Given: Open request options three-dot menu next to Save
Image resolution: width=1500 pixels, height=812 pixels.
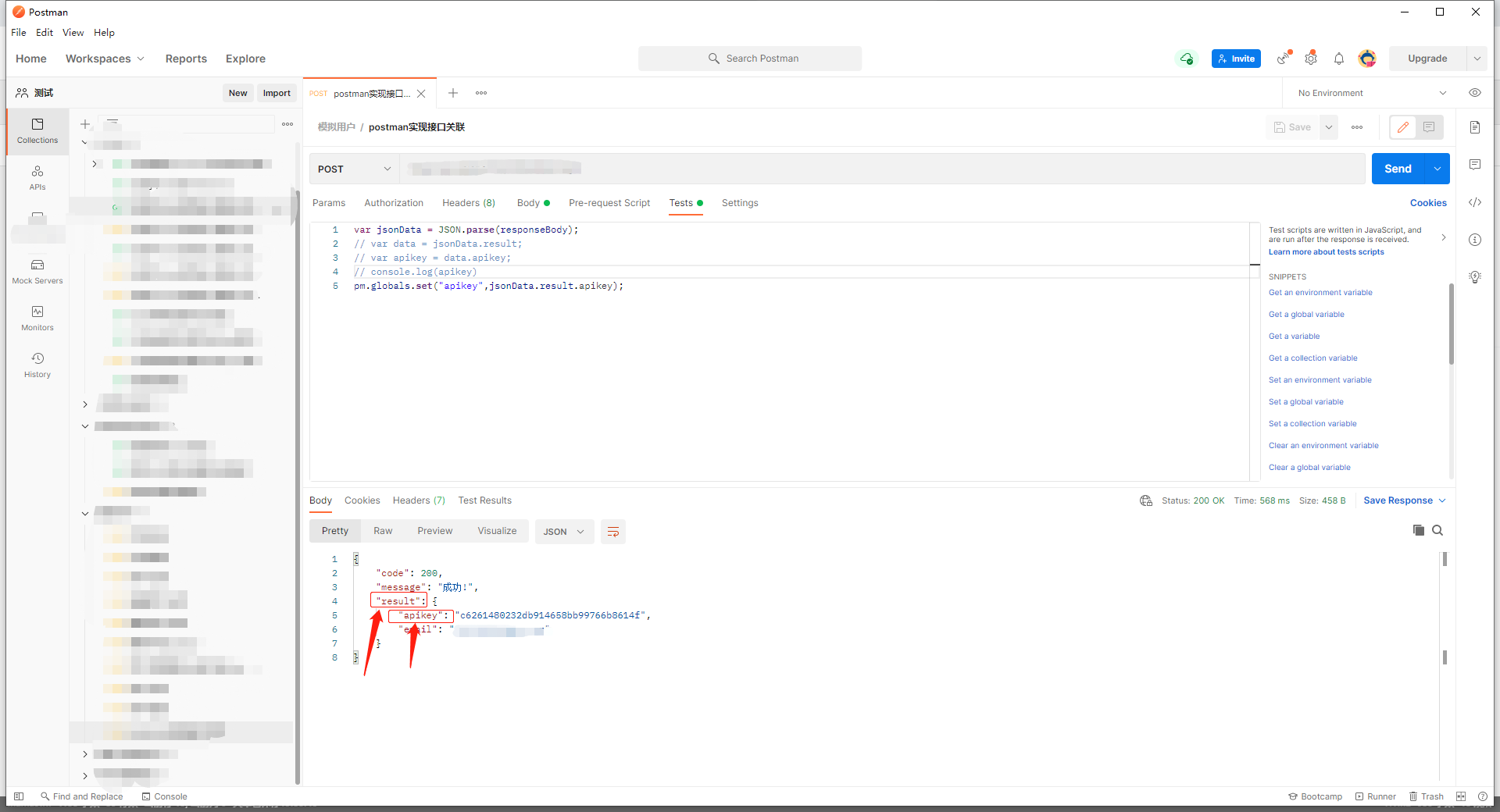Looking at the screenshot, I should pos(1357,127).
